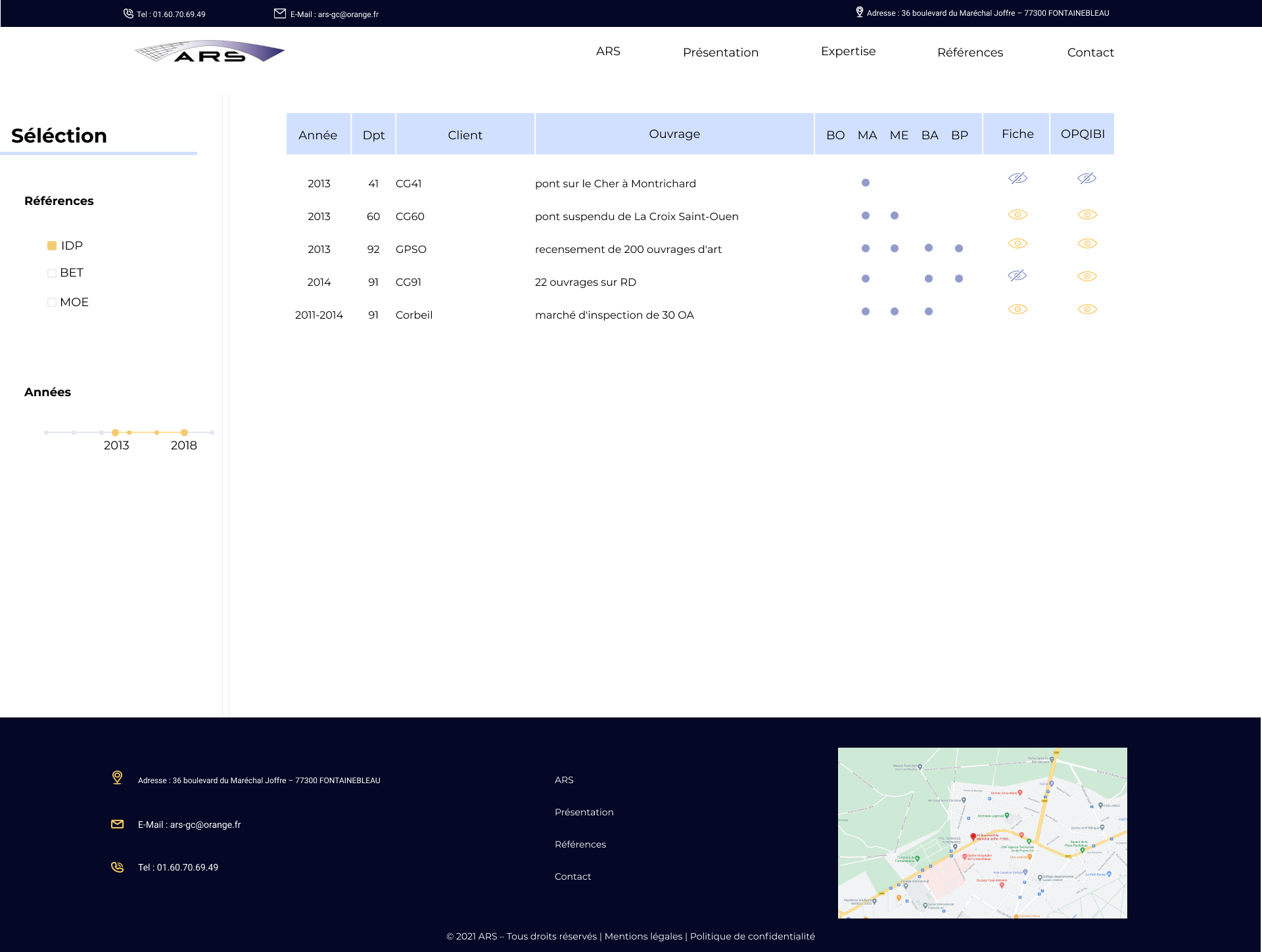Click Mentions légales footer link

[643, 936]
